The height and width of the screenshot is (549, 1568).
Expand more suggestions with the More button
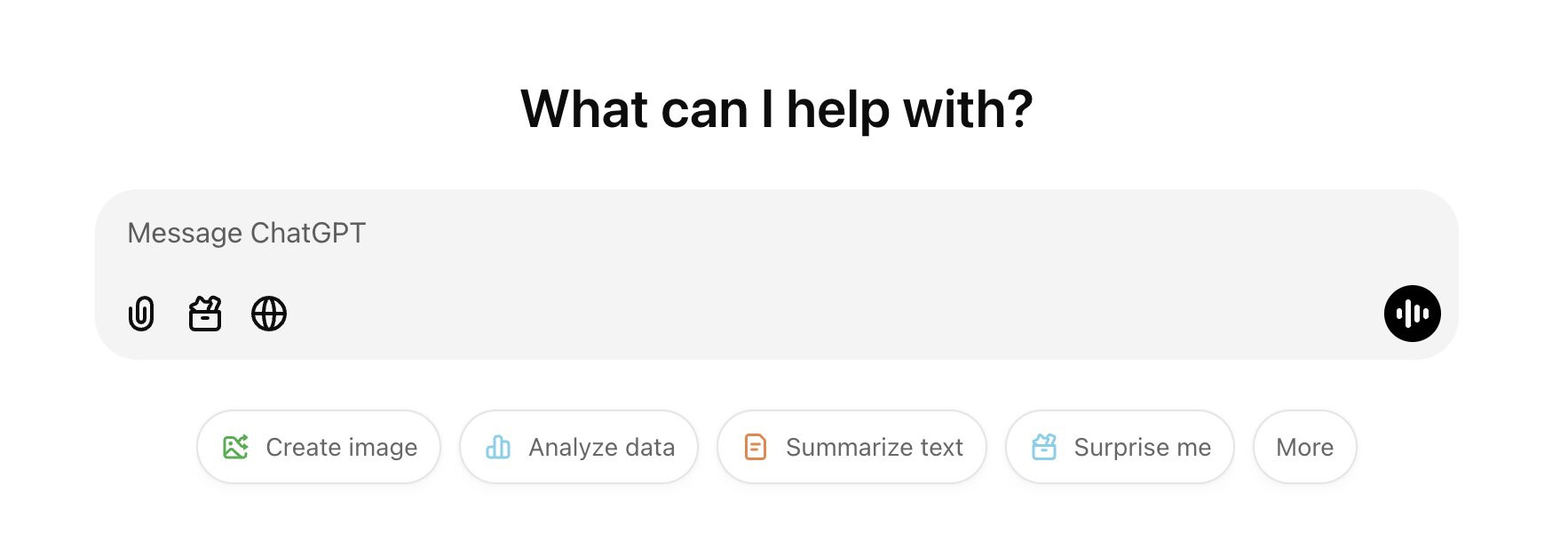(1304, 447)
